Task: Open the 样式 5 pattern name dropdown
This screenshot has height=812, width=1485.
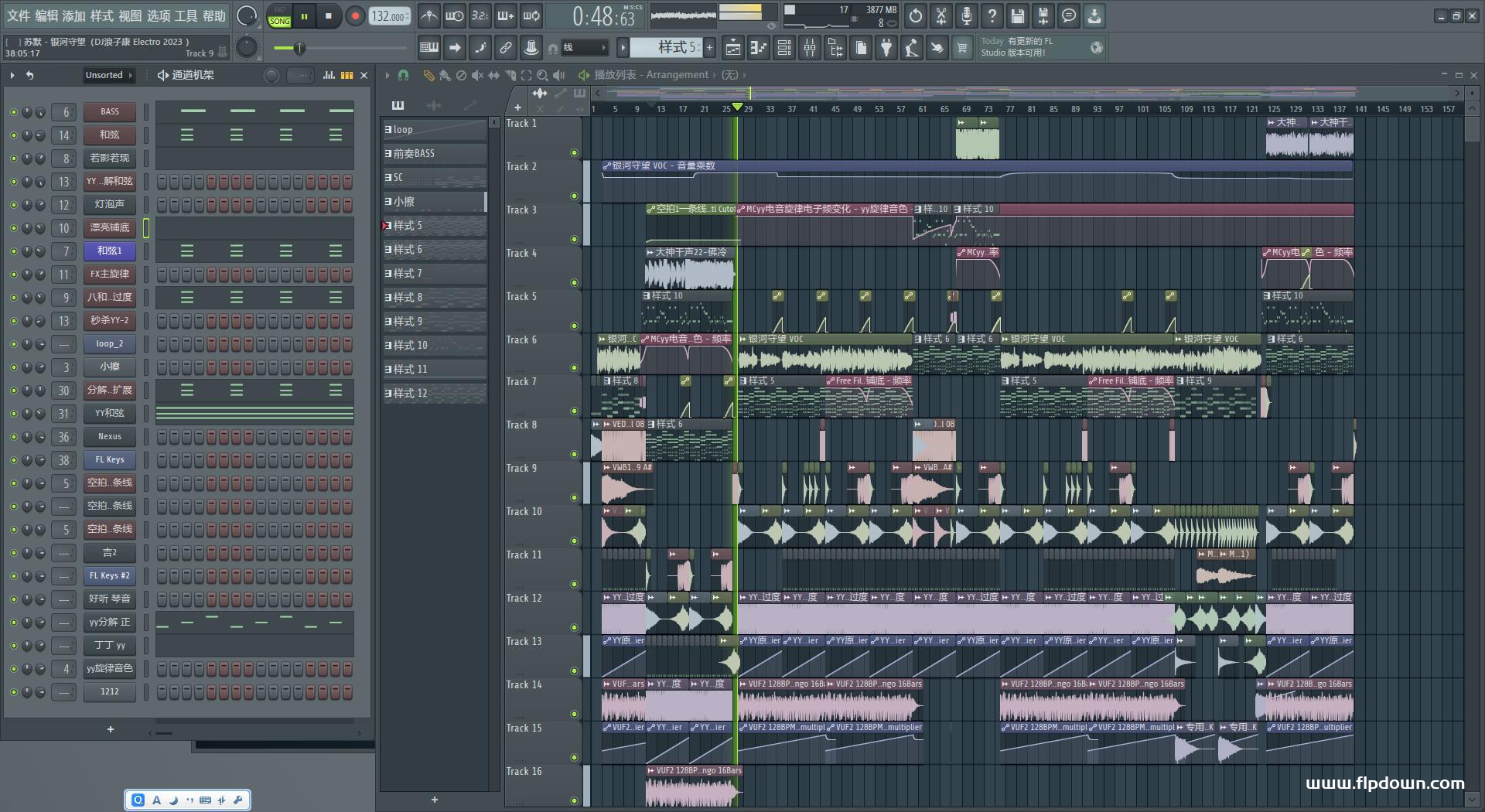Action: pos(665,48)
